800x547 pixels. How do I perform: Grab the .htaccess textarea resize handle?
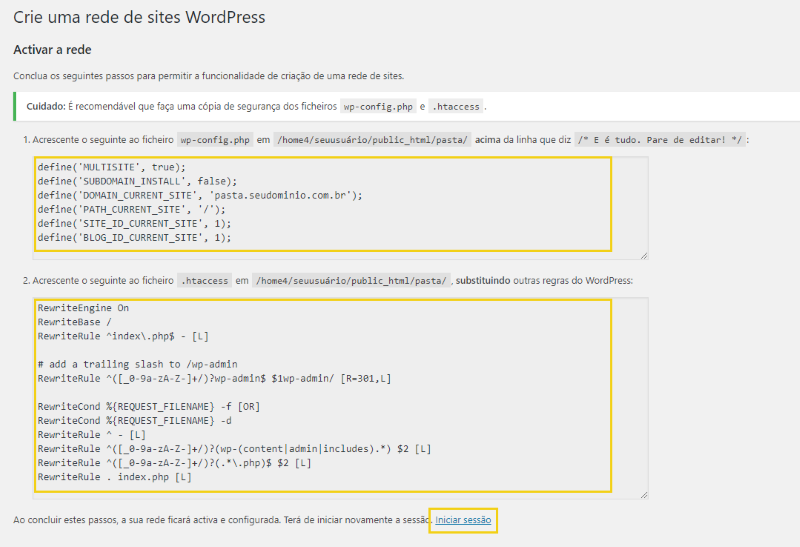click(x=644, y=495)
